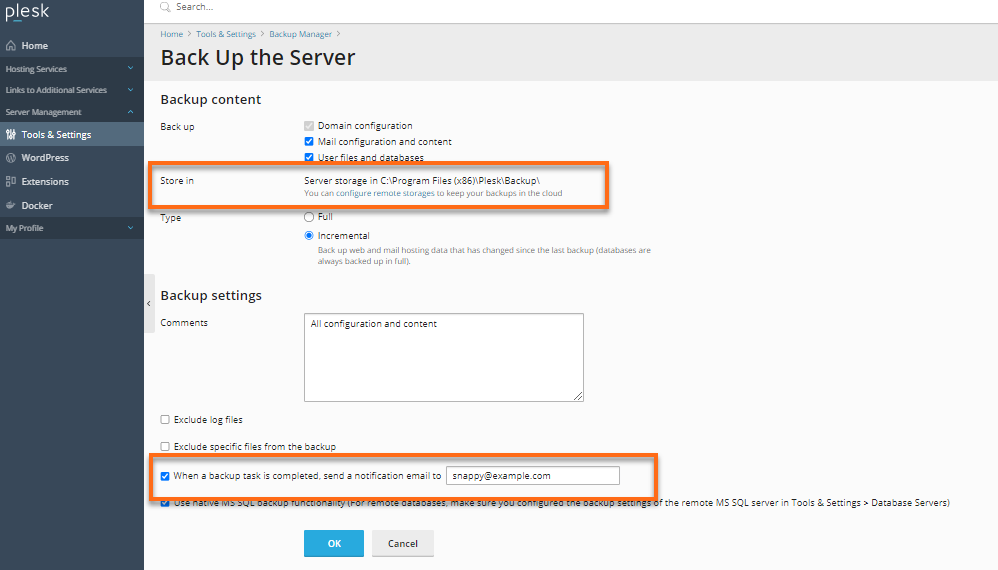
Task: Click the Tools & Settings sliders icon
Action: [11, 135]
